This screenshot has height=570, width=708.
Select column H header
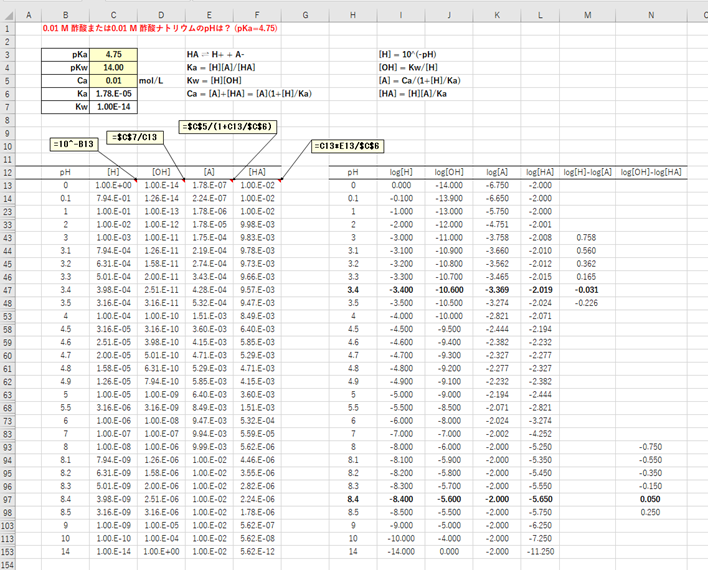(x=353, y=15)
